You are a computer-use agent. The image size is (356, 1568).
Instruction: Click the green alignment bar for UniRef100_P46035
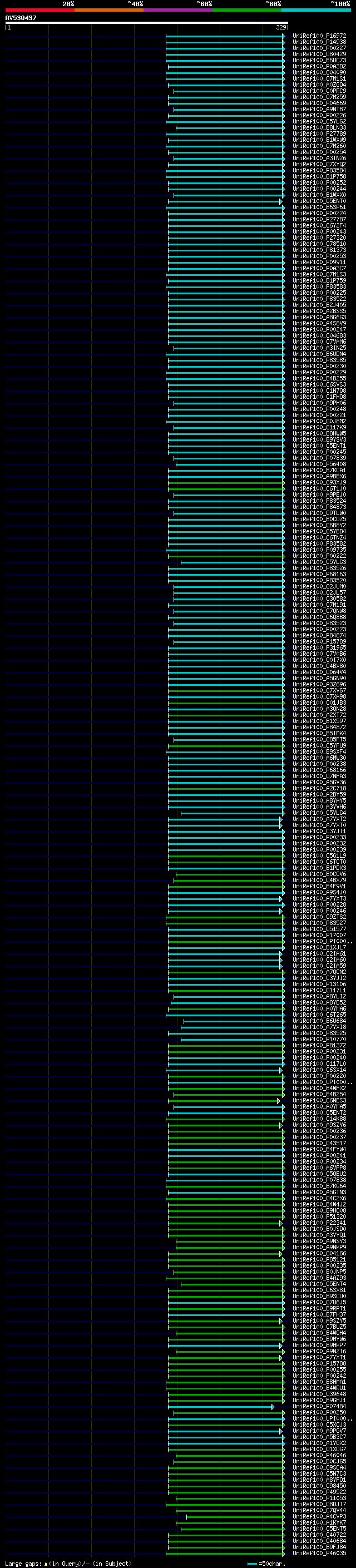pyautogui.click(x=225, y=1554)
